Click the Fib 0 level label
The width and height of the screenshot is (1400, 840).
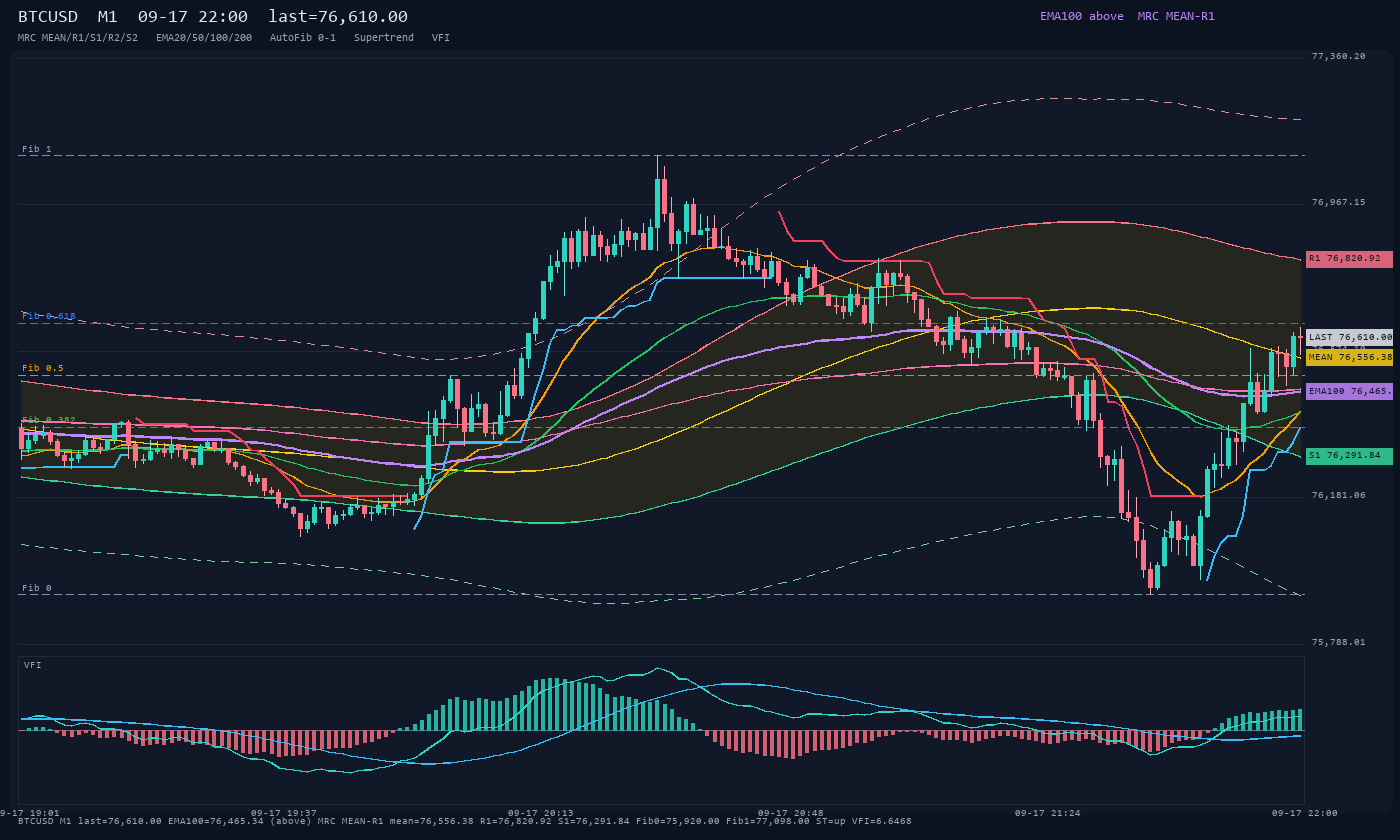point(37,588)
